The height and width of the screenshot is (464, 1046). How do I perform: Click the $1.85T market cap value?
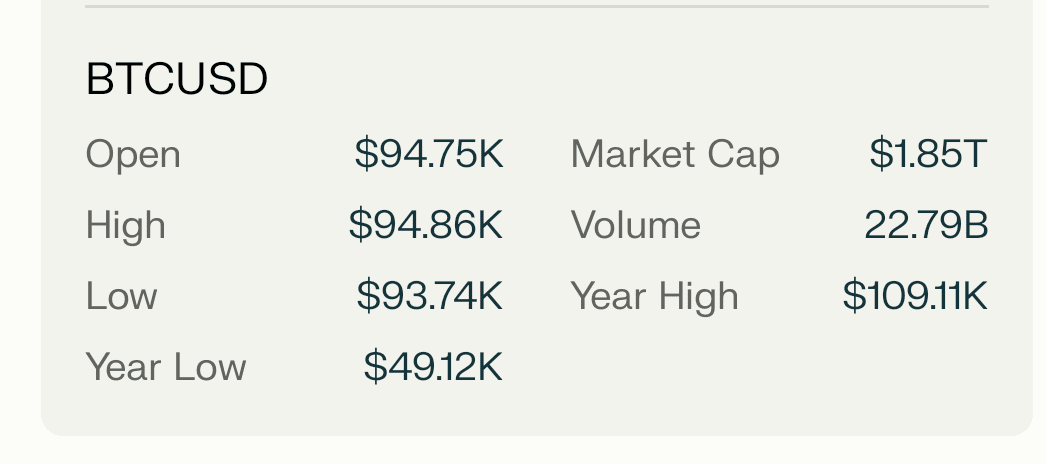(929, 153)
